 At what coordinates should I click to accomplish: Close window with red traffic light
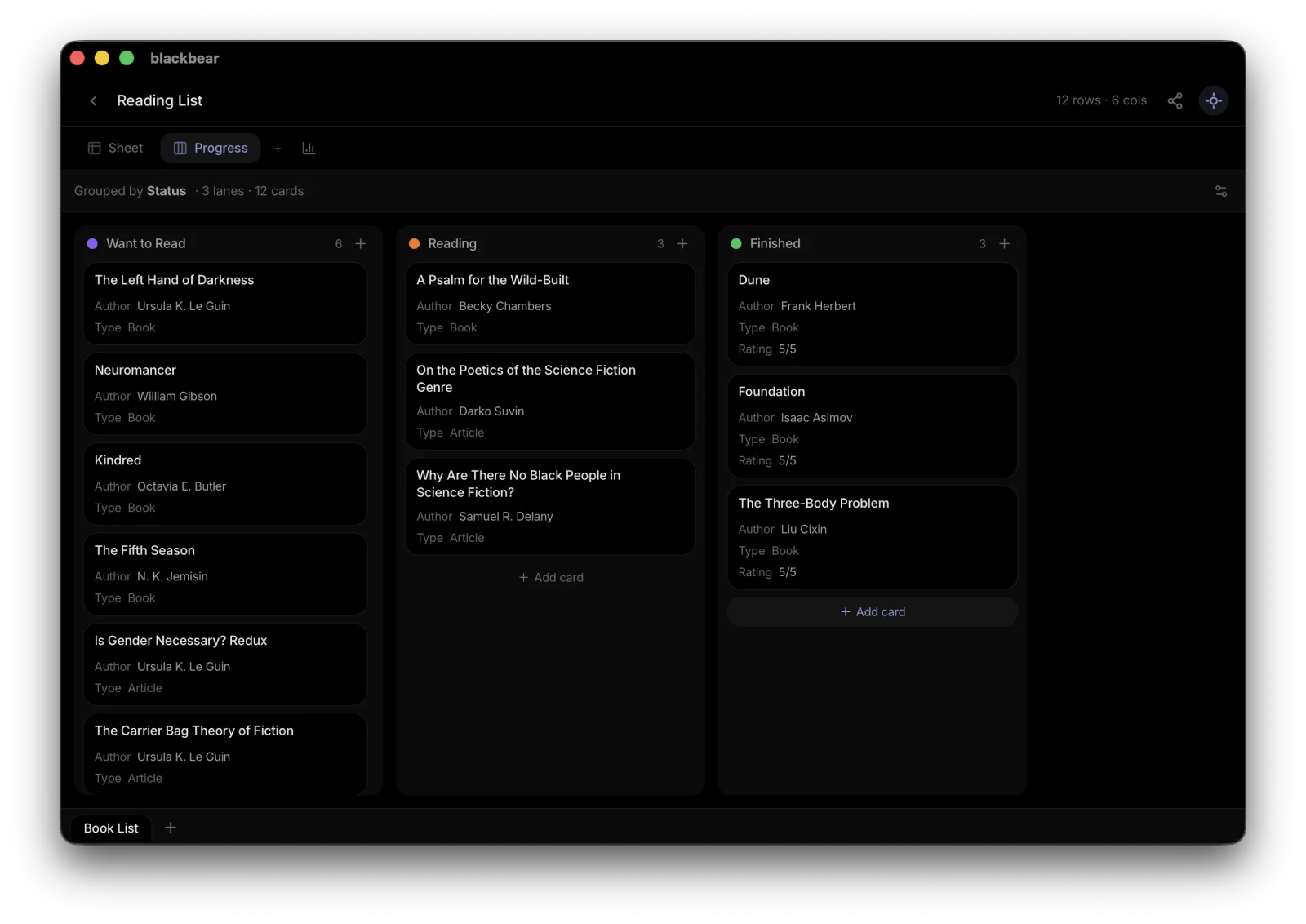[x=78, y=58]
